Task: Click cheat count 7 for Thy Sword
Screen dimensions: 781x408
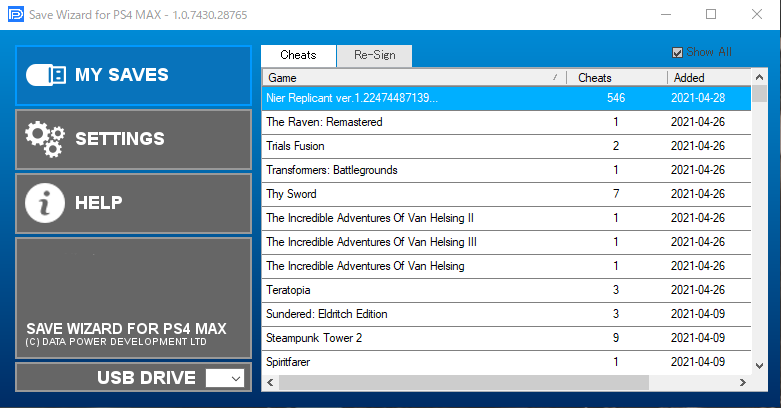Action: tap(616, 194)
